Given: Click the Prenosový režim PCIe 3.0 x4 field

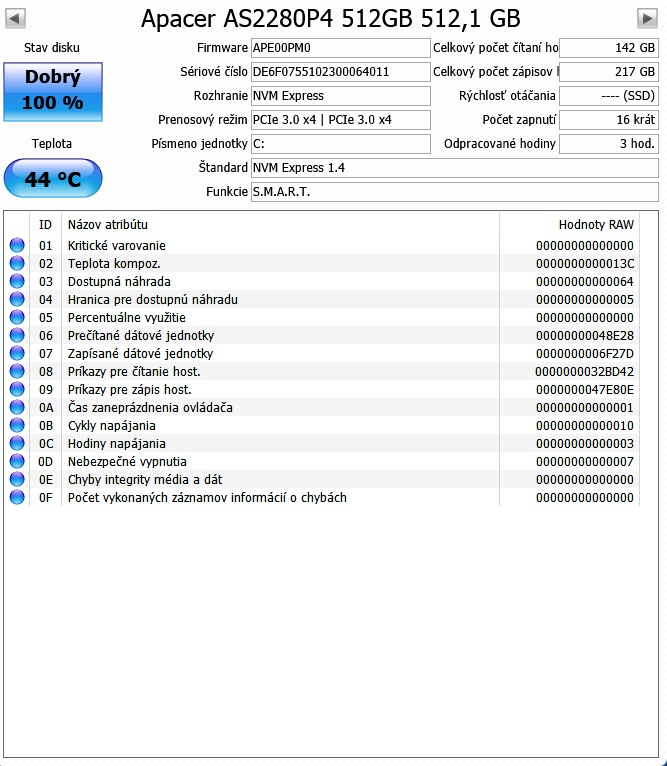Looking at the screenshot, I should pyautogui.click(x=341, y=120).
